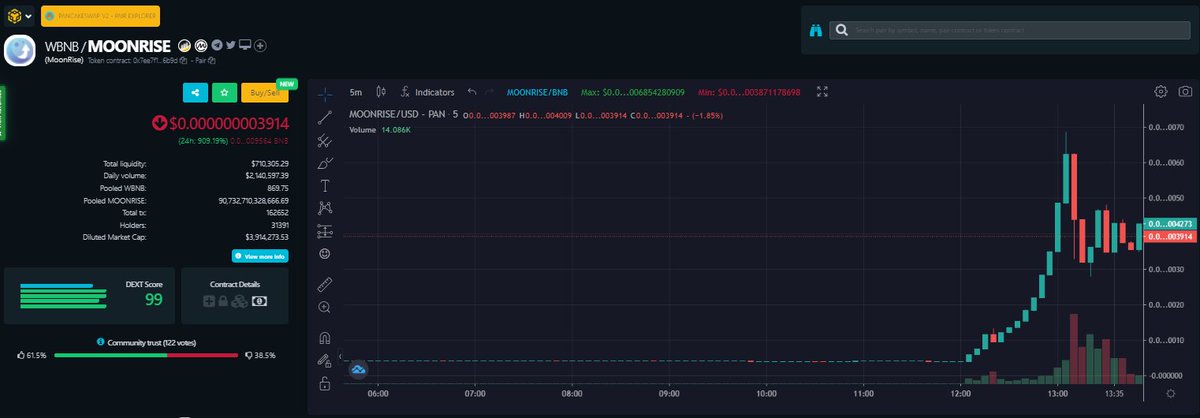
Task: Click the TradingView logo on chart
Action: coord(358,370)
